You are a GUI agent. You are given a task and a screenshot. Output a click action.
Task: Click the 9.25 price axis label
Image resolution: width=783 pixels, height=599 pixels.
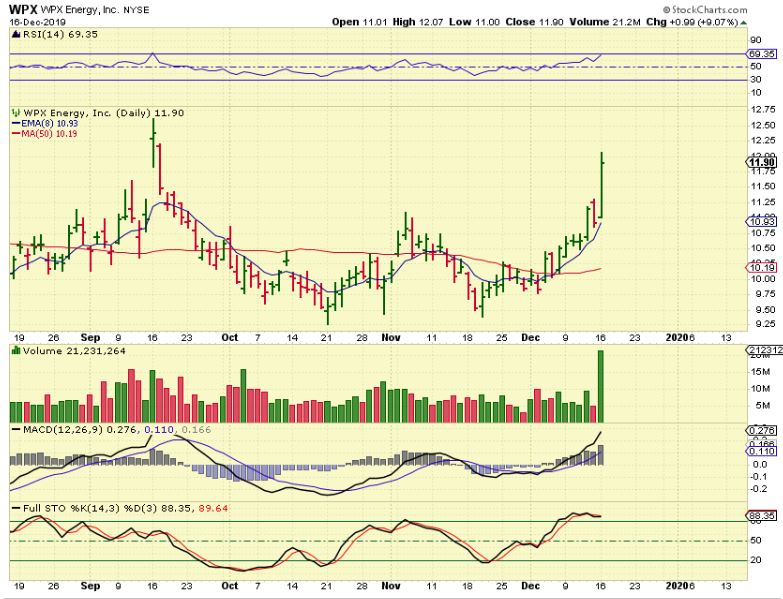pyautogui.click(x=763, y=325)
